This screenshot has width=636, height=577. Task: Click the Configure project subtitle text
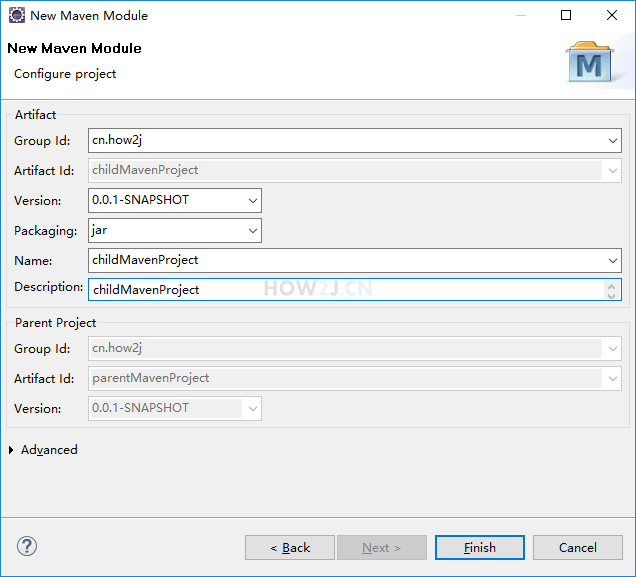65,74
